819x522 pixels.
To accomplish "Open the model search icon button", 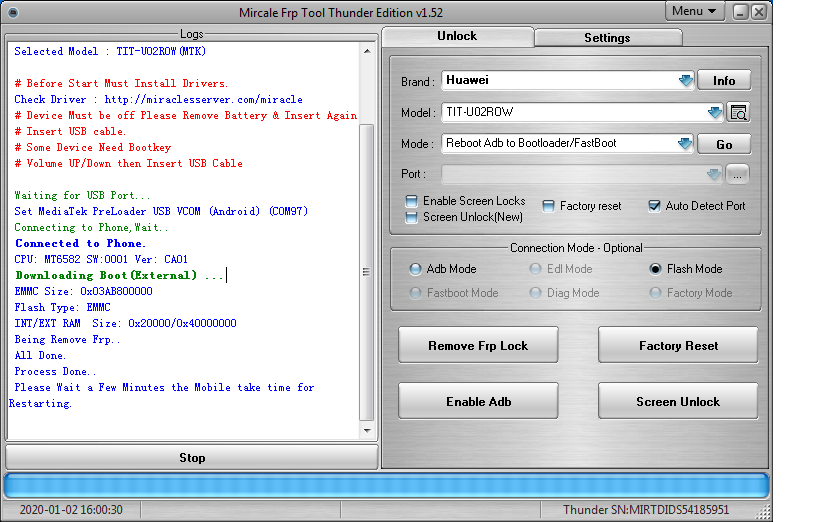I will (x=738, y=112).
